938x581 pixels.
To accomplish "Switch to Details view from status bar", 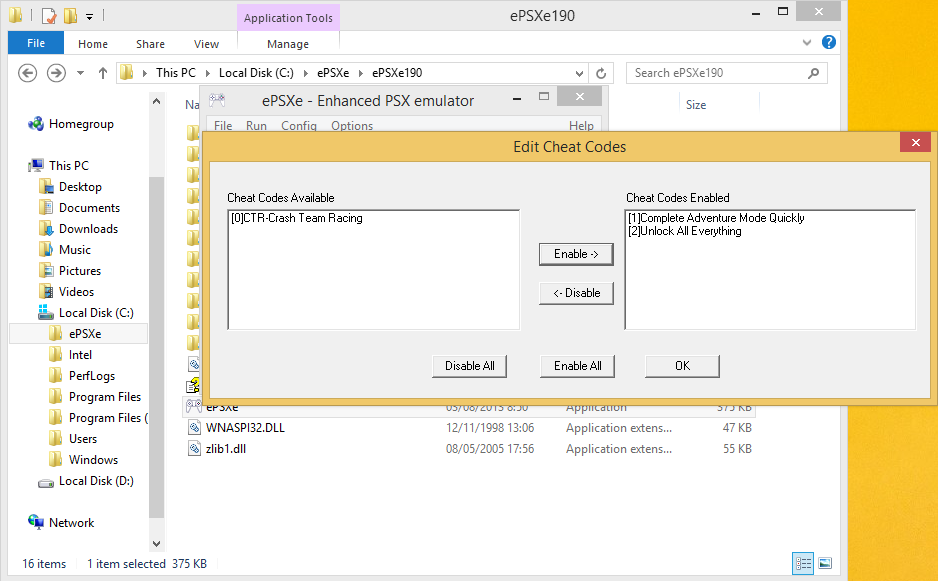I will (x=802, y=563).
